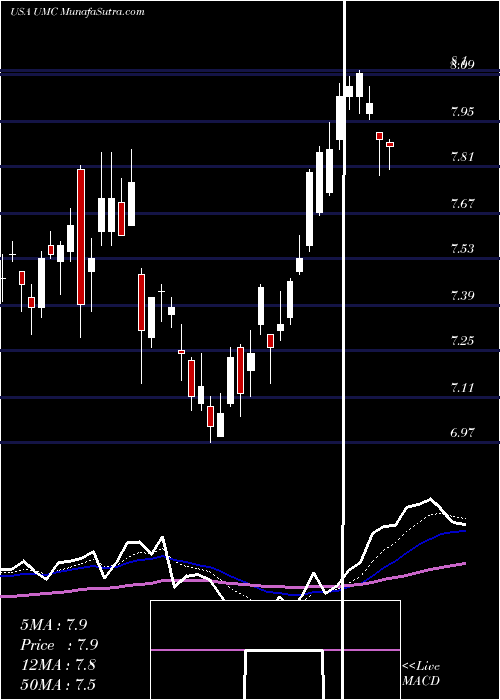
Task: Click the Price : 7.9 readout
Action: (59, 645)
